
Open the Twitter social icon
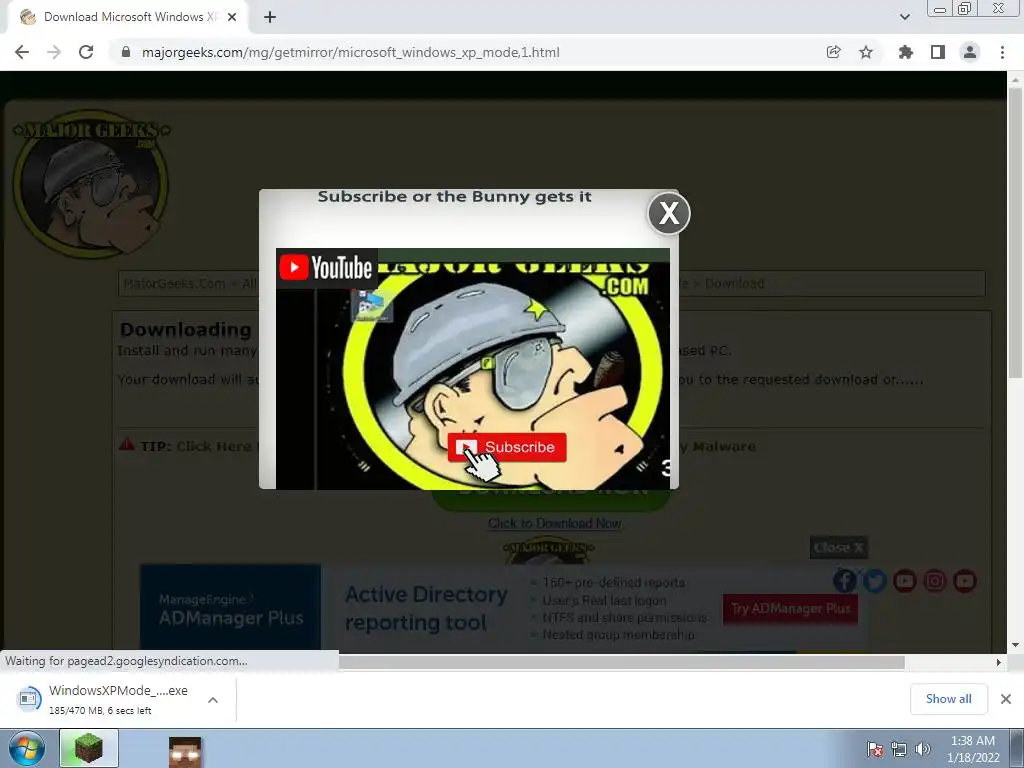click(x=874, y=581)
